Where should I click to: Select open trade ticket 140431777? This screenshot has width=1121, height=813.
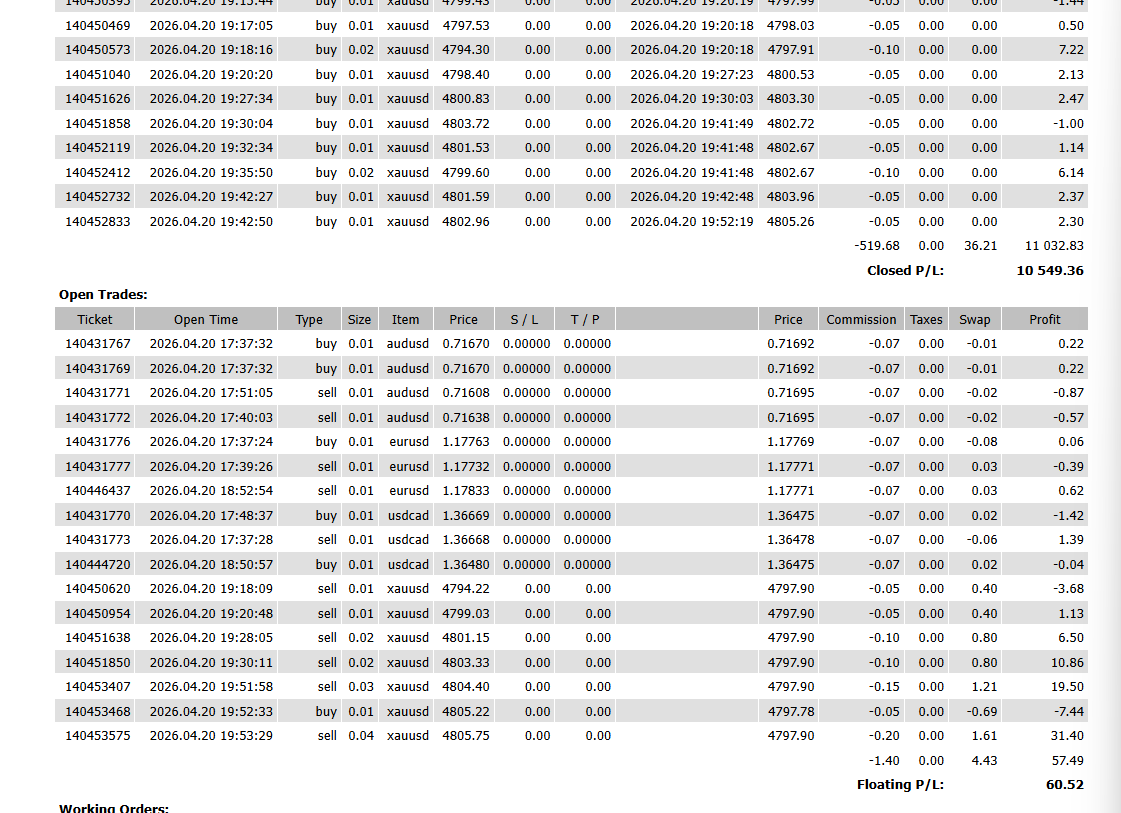point(98,466)
